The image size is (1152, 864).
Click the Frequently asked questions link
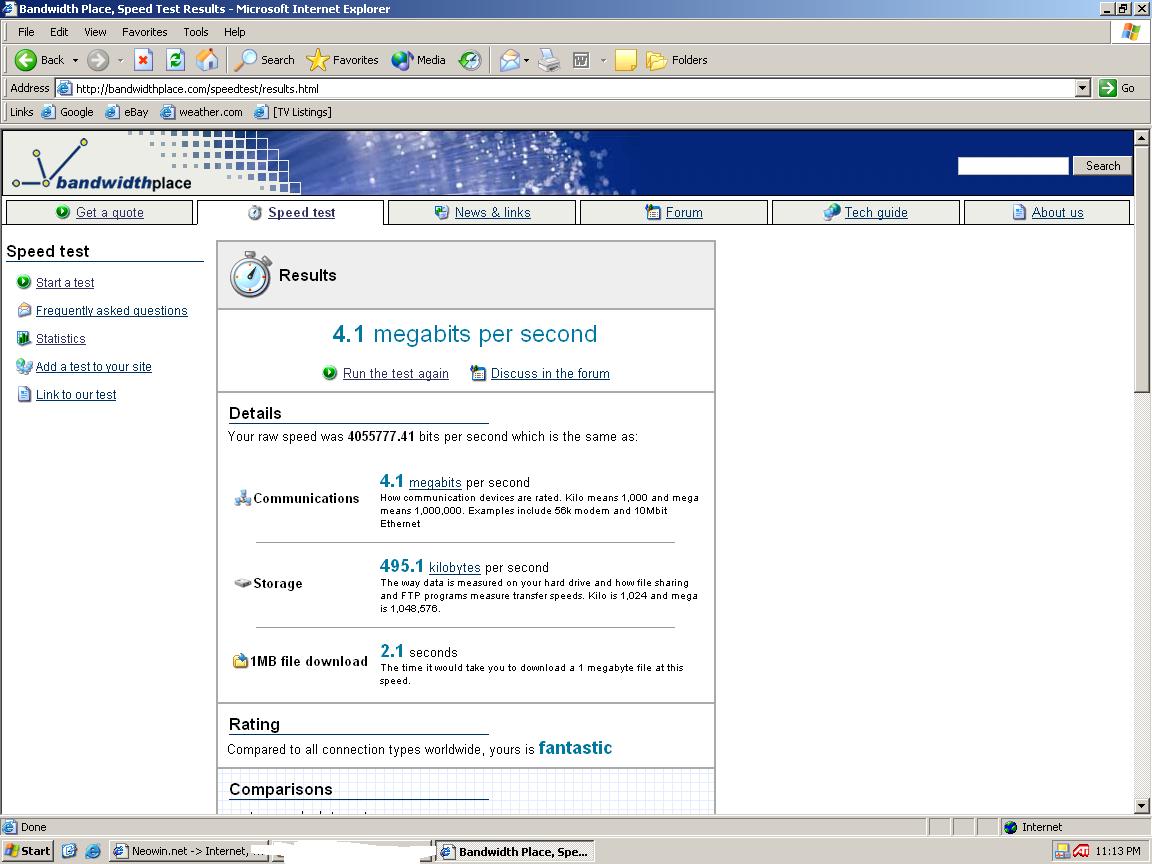point(111,311)
